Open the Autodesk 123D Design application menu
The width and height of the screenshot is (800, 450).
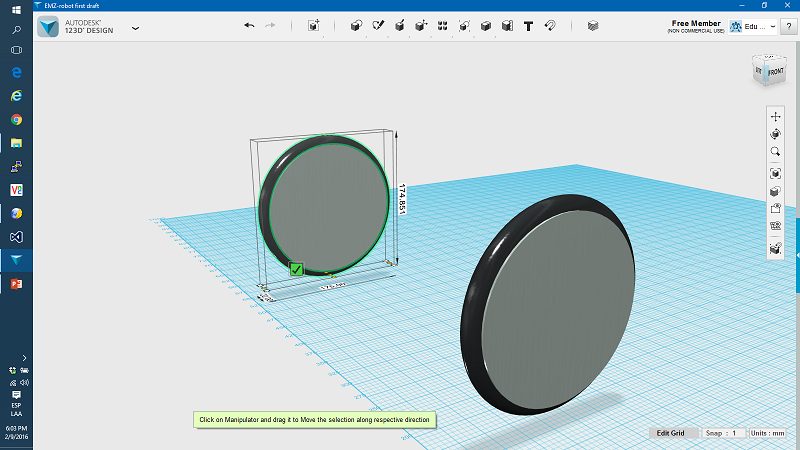pos(135,28)
